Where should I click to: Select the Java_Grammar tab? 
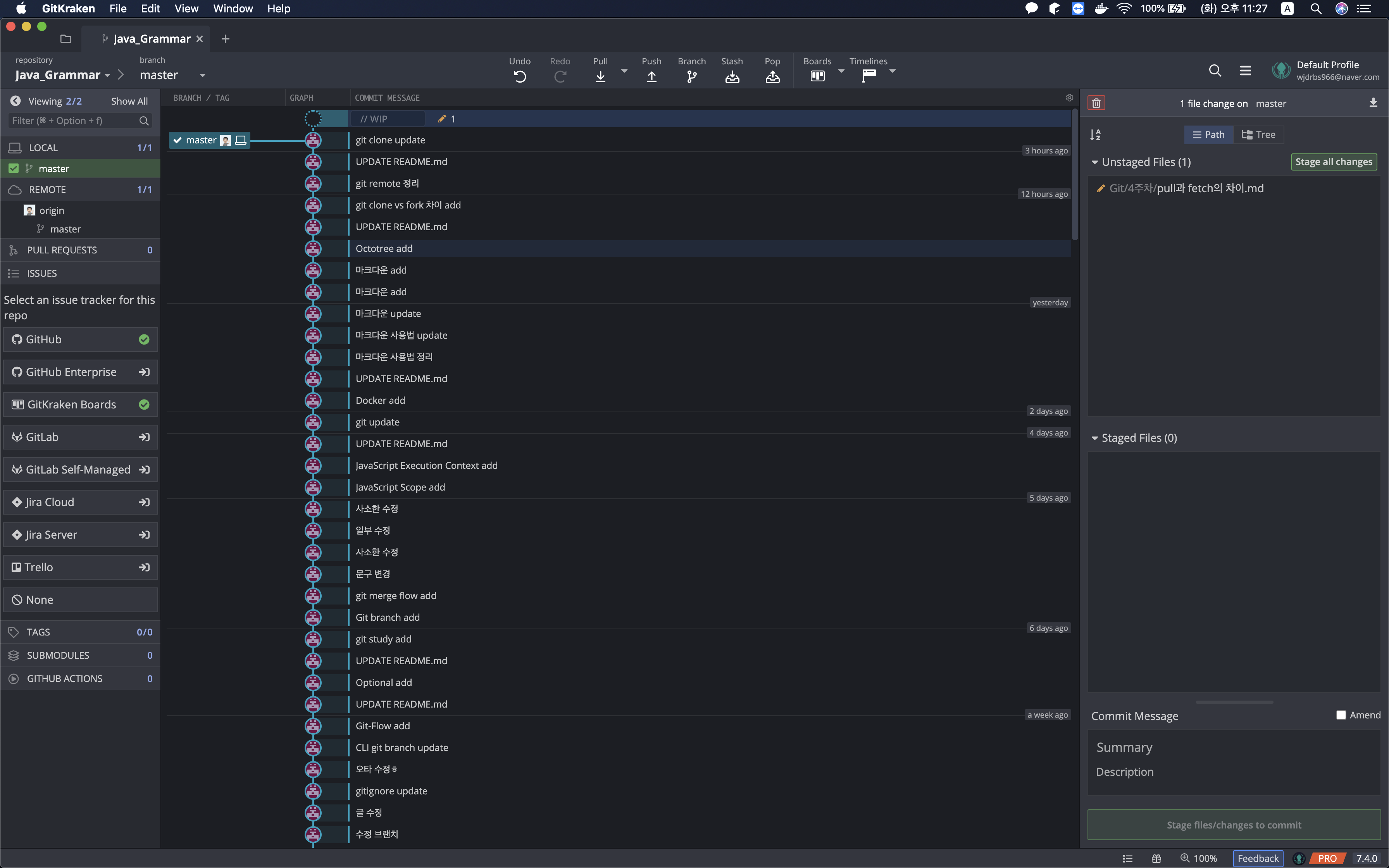[152, 38]
